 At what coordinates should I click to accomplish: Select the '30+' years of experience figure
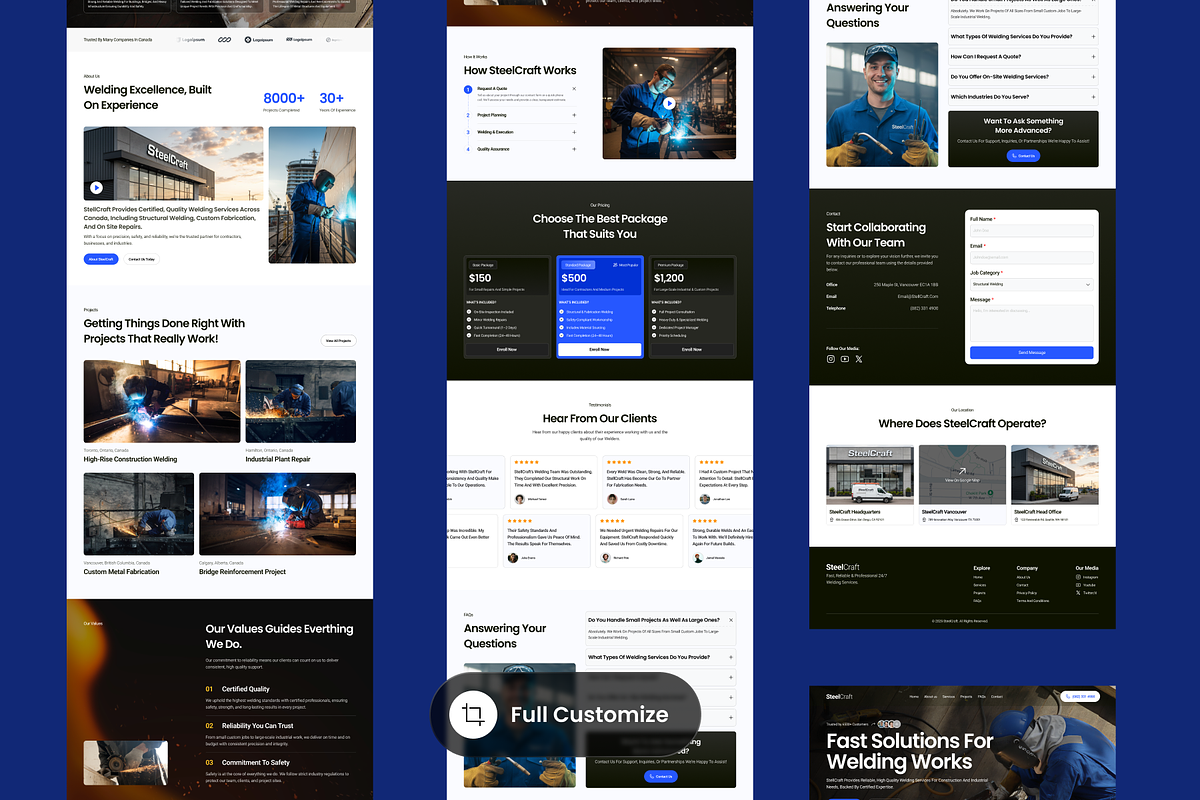[x=332, y=98]
